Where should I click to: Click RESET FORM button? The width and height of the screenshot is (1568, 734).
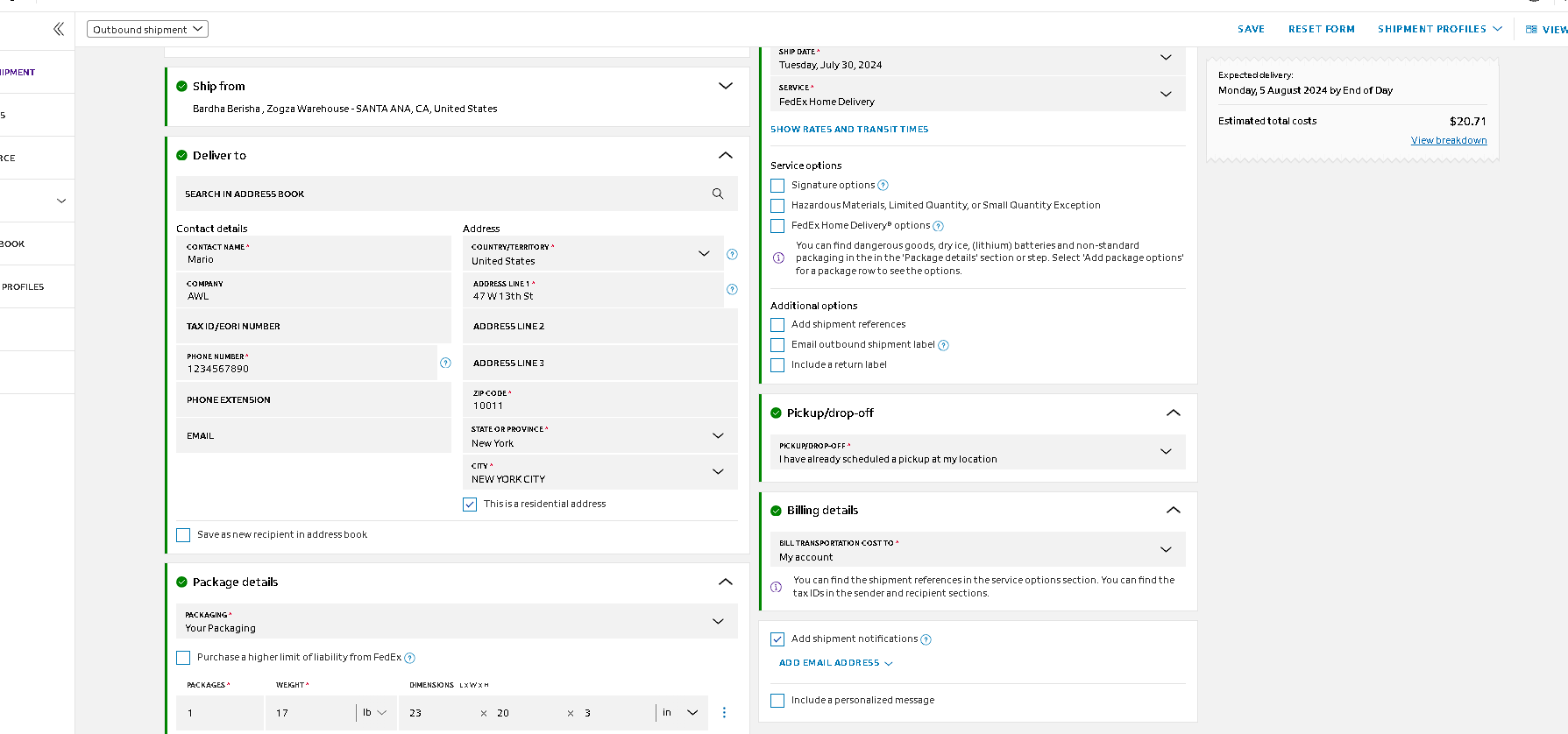coord(1321,29)
